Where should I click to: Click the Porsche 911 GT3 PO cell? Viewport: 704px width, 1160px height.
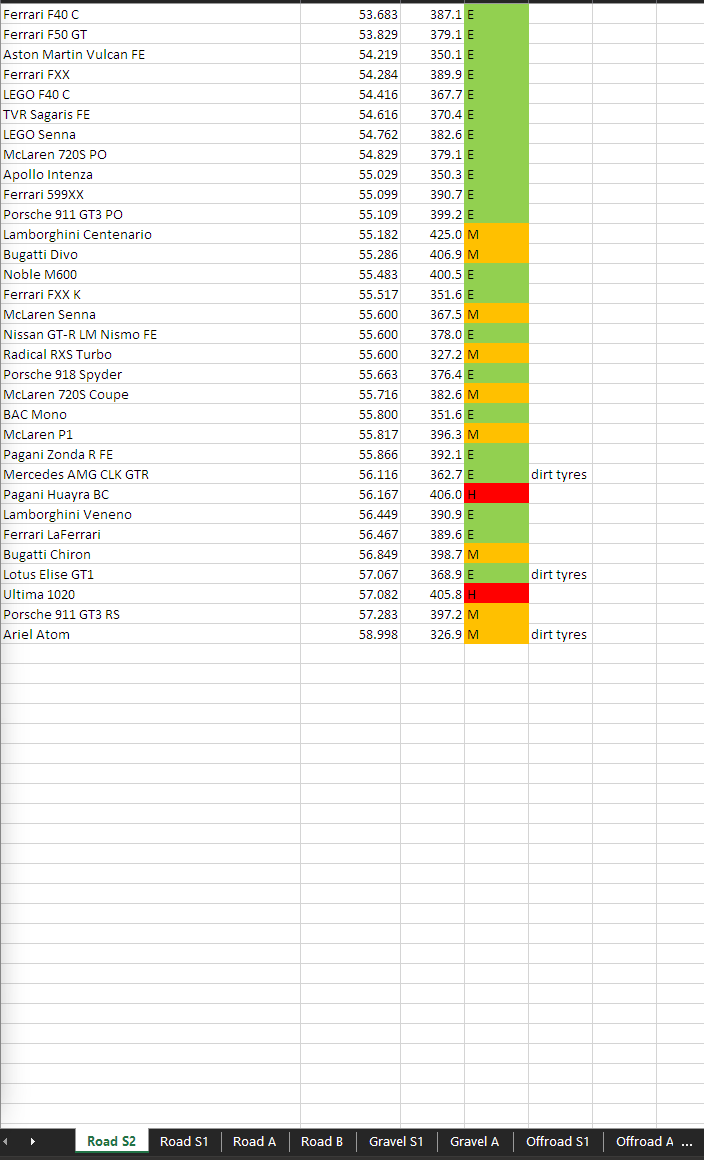click(151, 214)
